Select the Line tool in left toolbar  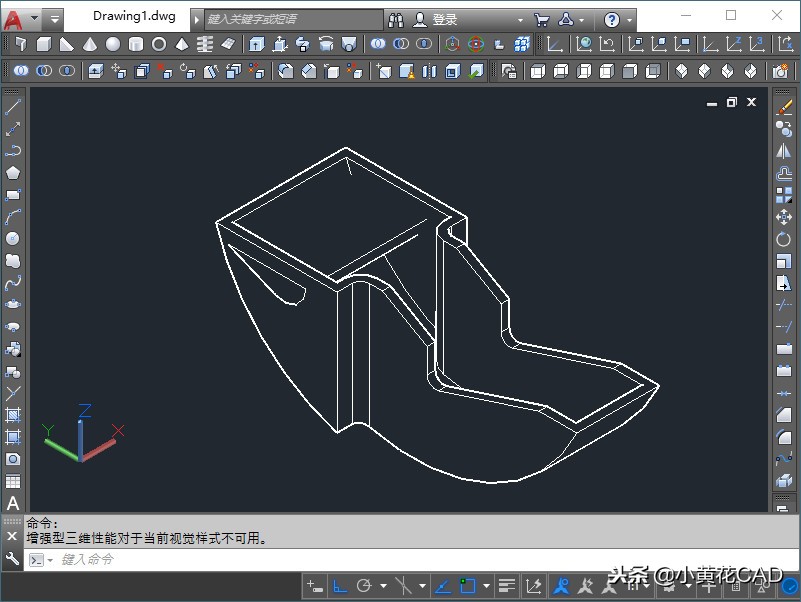13,107
